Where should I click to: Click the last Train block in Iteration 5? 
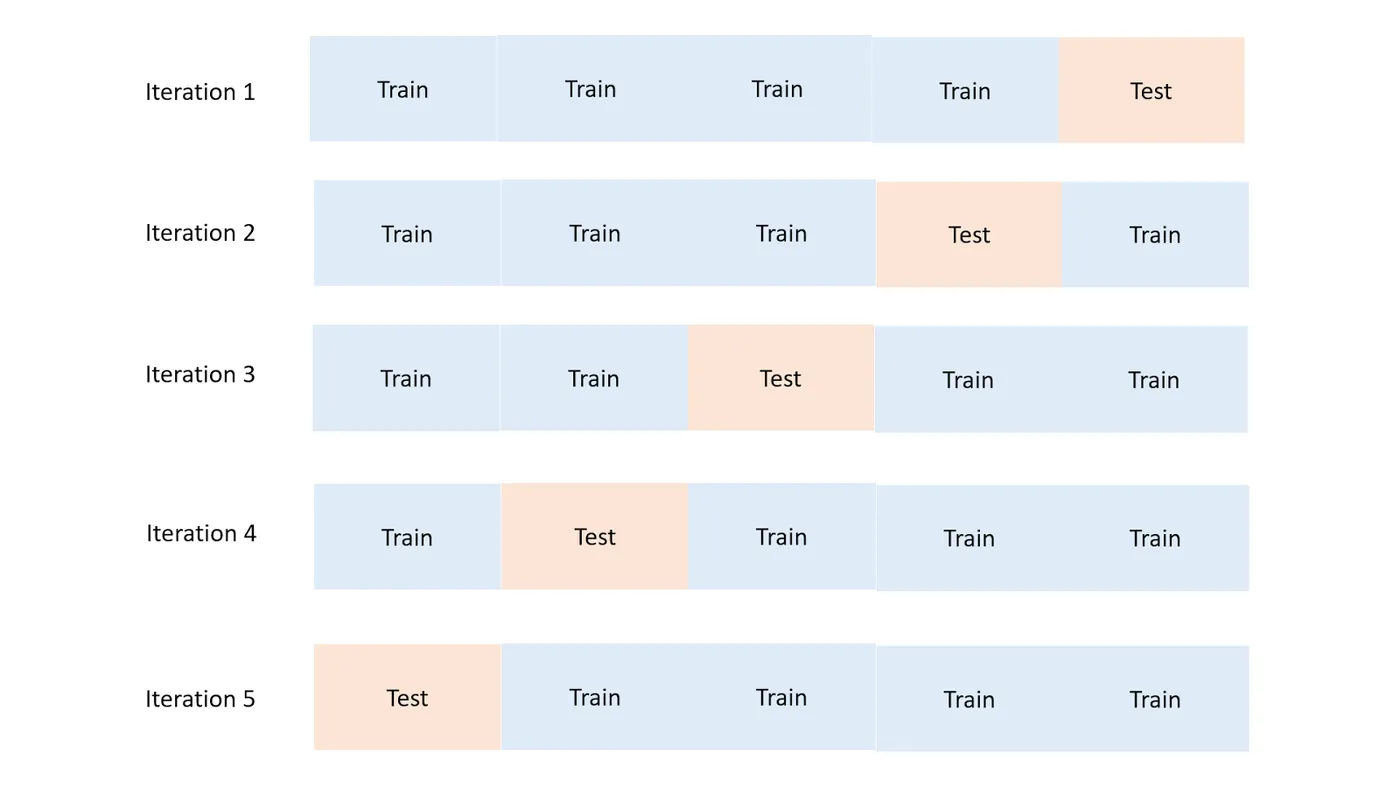pyautogui.click(x=1155, y=699)
